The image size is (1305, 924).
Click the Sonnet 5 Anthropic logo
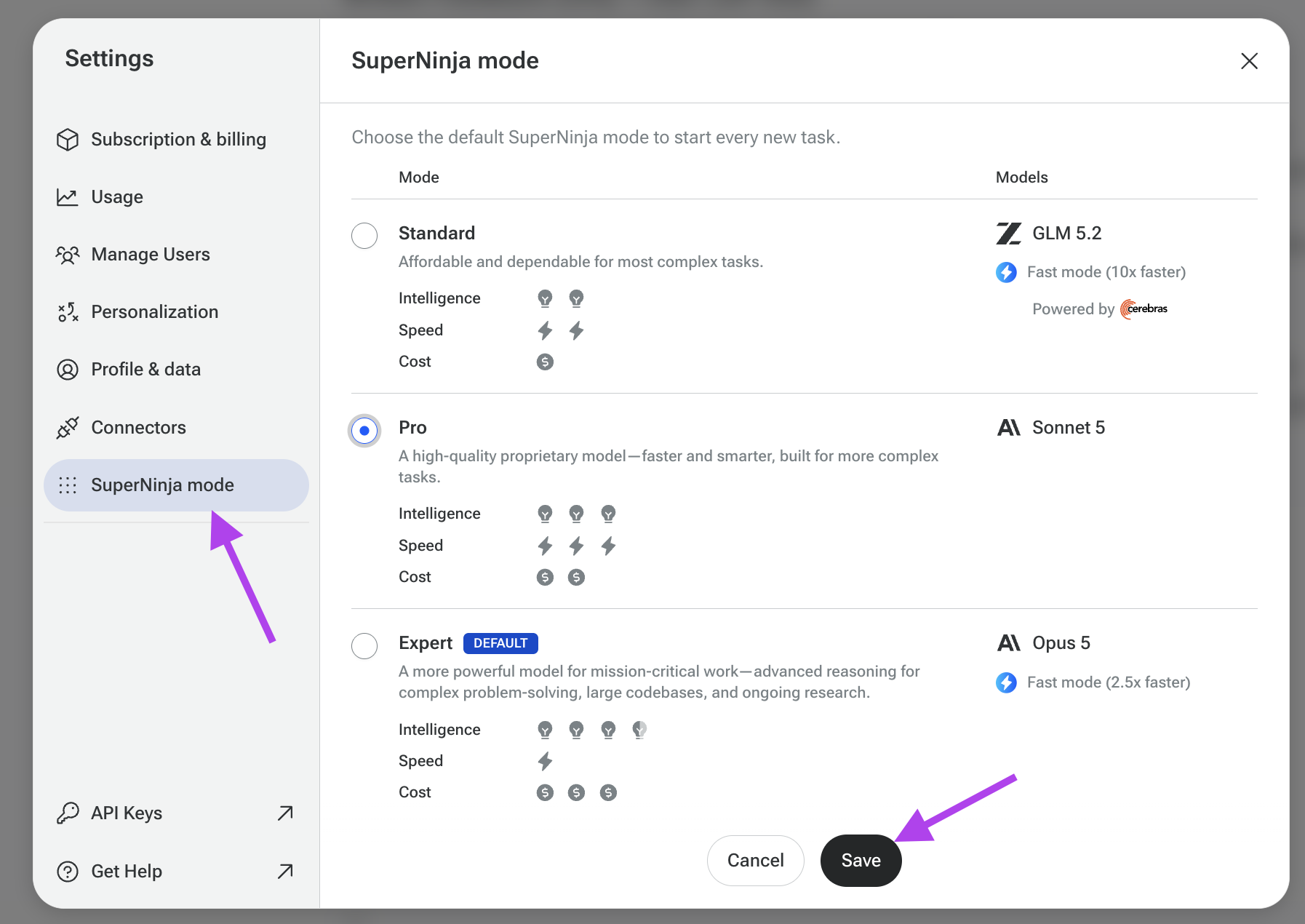click(1009, 428)
